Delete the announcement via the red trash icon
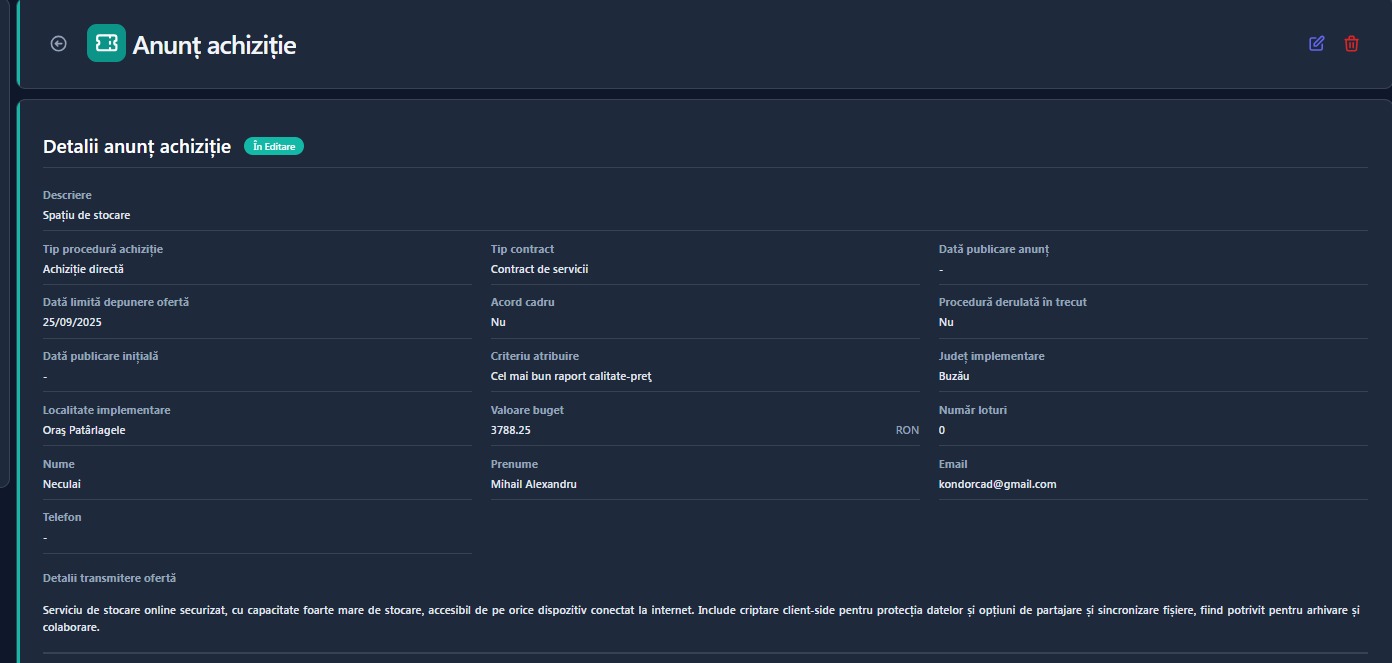This screenshot has height=663, width=1392. pyautogui.click(x=1351, y=44)
